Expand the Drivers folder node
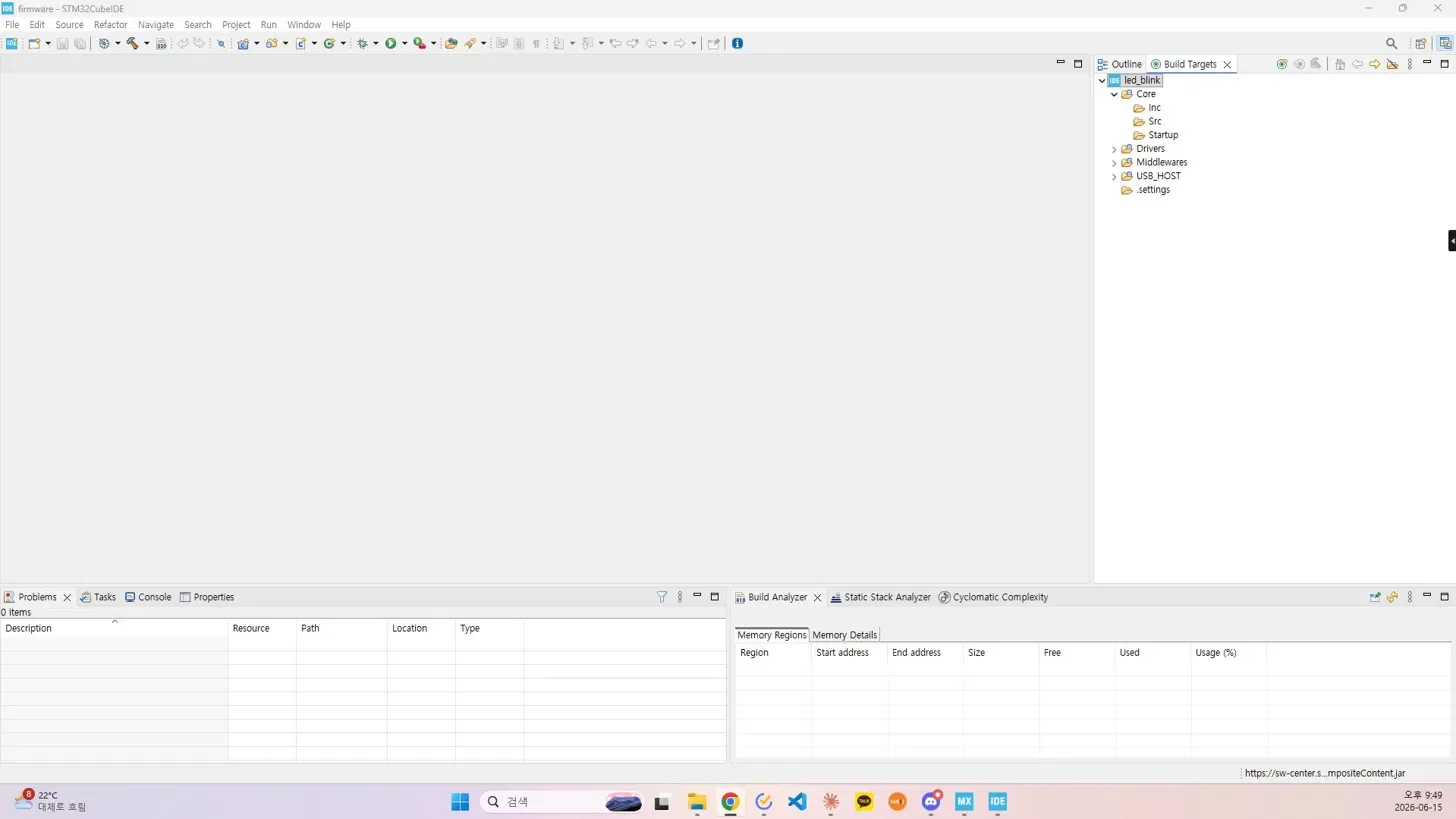The image size is (1456, 819). pos(1114,149)
